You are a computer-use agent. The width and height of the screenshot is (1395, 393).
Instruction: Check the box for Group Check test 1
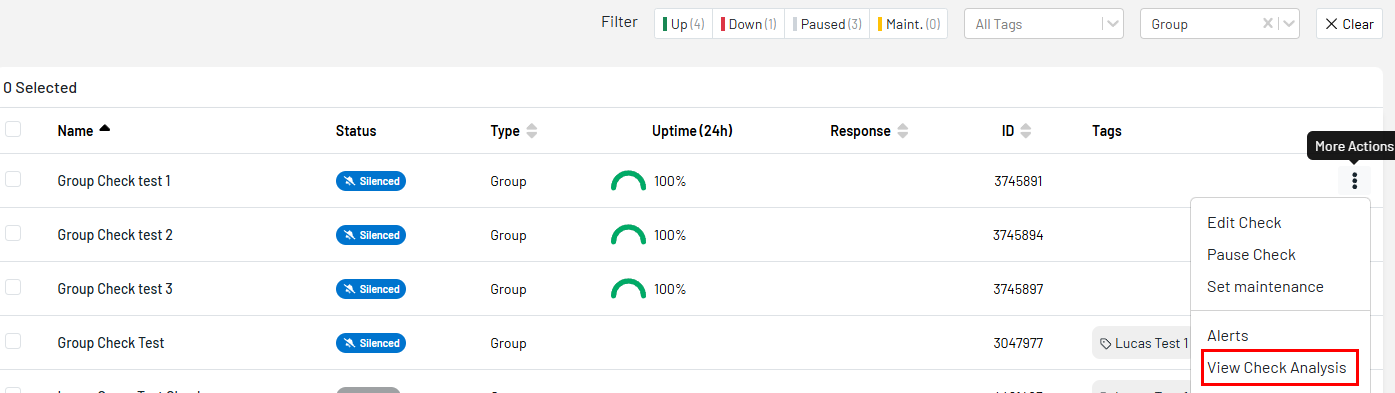point(13,179)
